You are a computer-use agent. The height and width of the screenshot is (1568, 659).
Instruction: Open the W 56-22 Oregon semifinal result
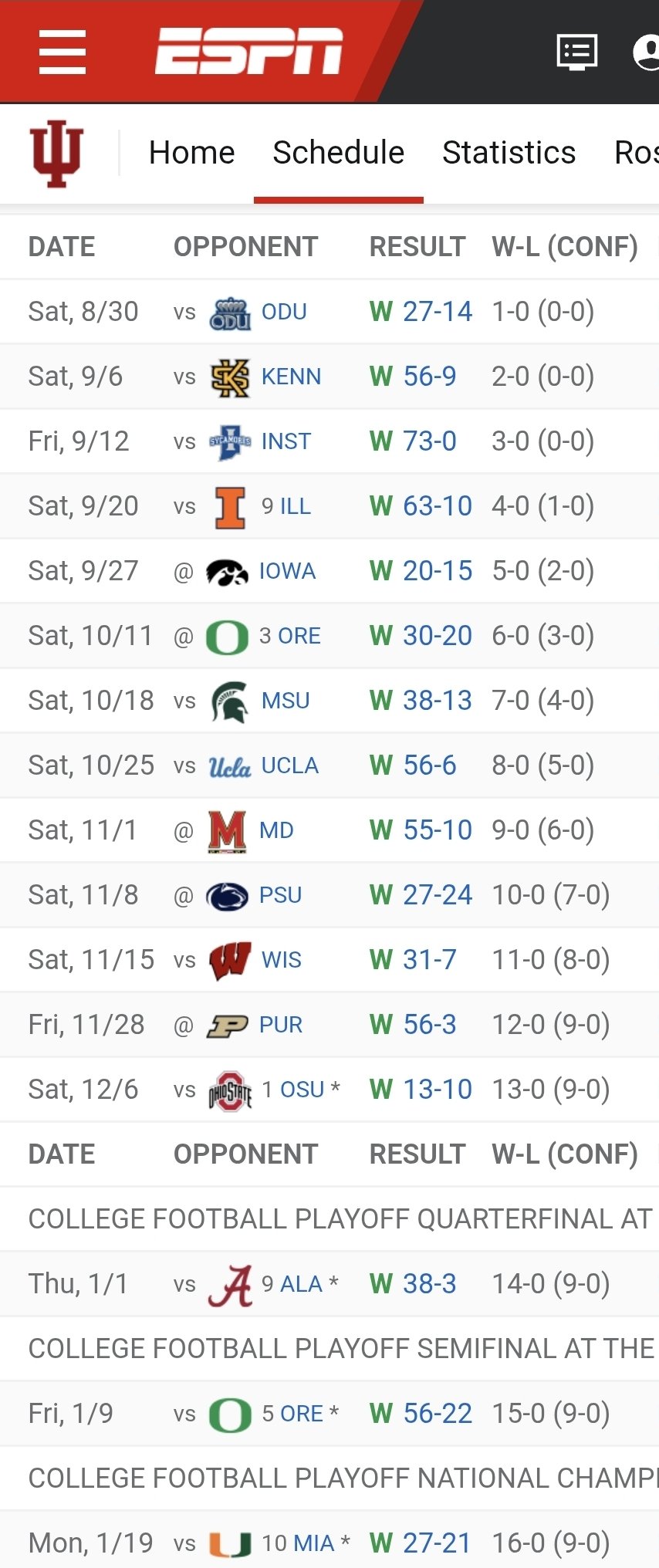pyautogui.click(x=421, y=1414)
